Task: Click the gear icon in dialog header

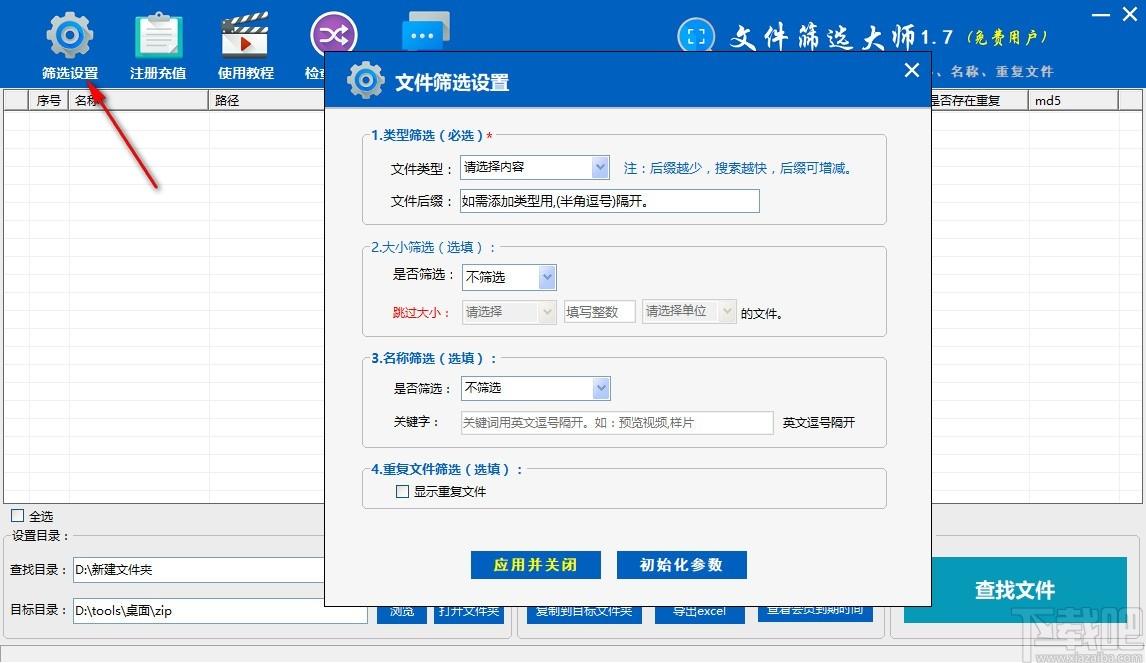Action: click(365, 80)
